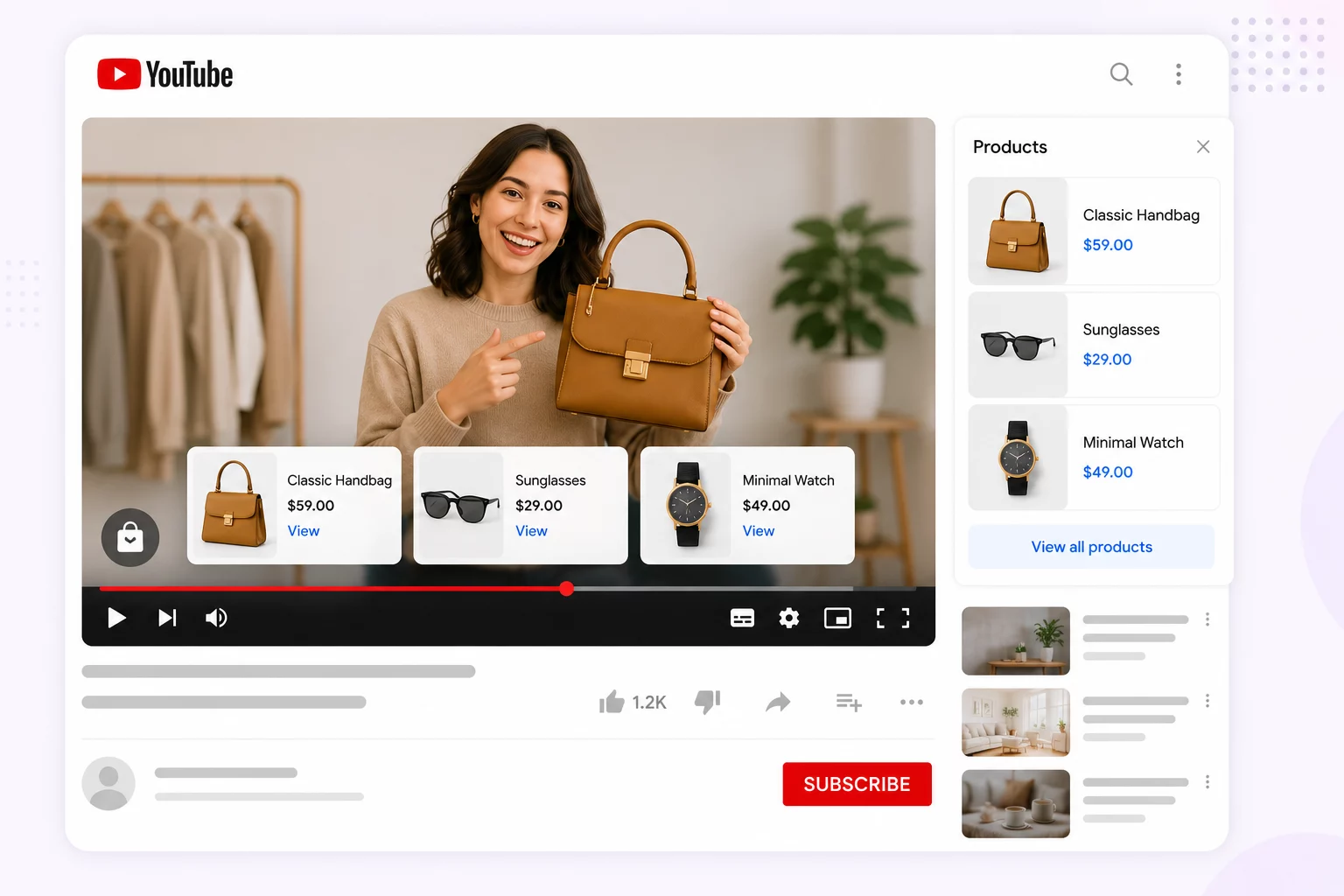
Task: Click watch image in video overlay card
Action: pyautogui.click(x=688, y=505)
